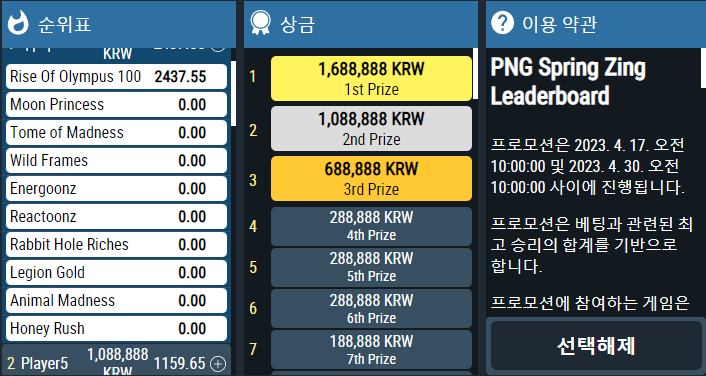Open the 순위표 leaderboard tab

118,24
